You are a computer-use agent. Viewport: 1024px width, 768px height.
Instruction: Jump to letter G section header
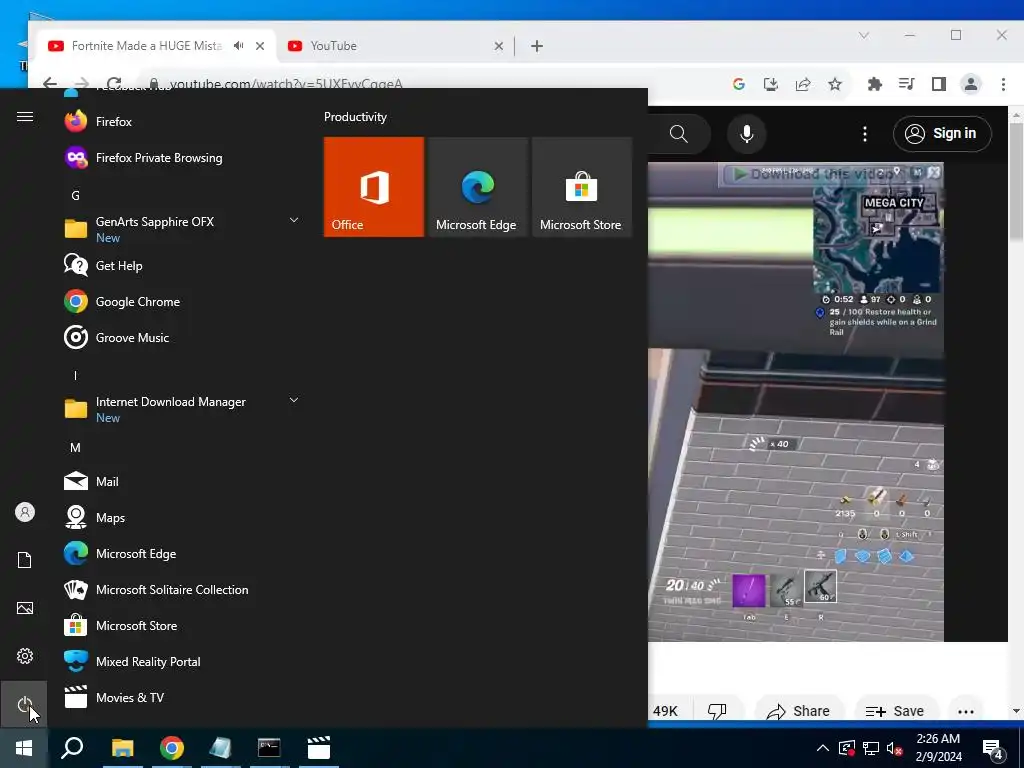pos(75,195)
